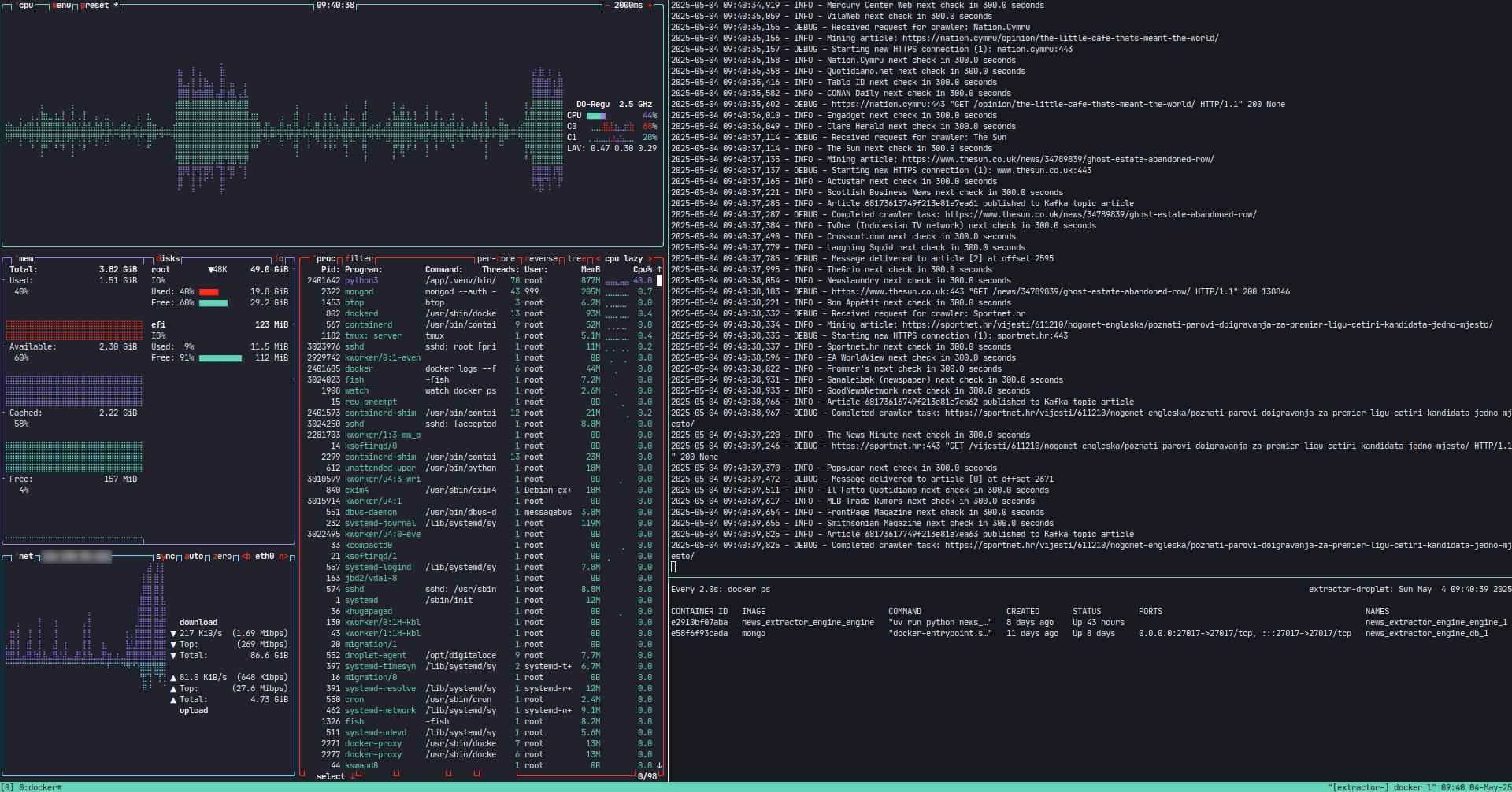Click the 'cpu lazy' sort mode label
This screenshot has width=1512, height=792.
click(x=624, y=259)
